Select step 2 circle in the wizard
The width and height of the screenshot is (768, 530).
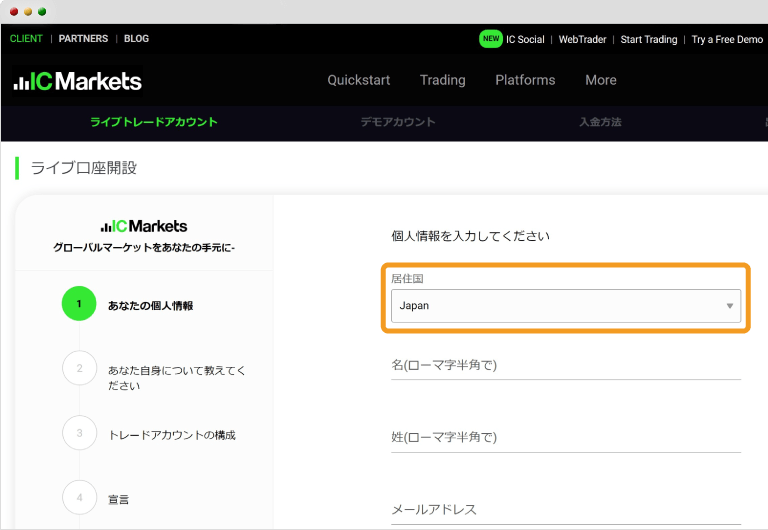(79, 368)
